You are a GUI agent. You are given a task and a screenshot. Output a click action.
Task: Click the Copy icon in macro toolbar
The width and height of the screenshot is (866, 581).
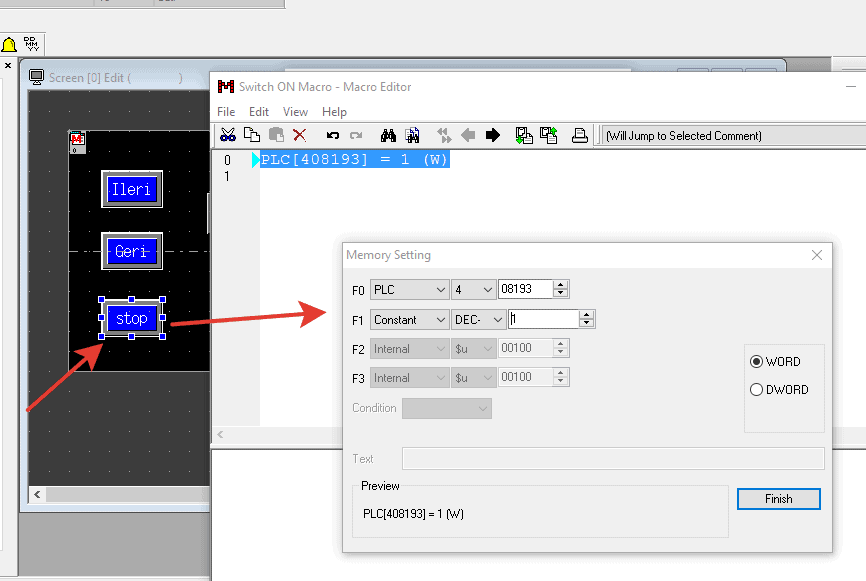coord(252,135)
